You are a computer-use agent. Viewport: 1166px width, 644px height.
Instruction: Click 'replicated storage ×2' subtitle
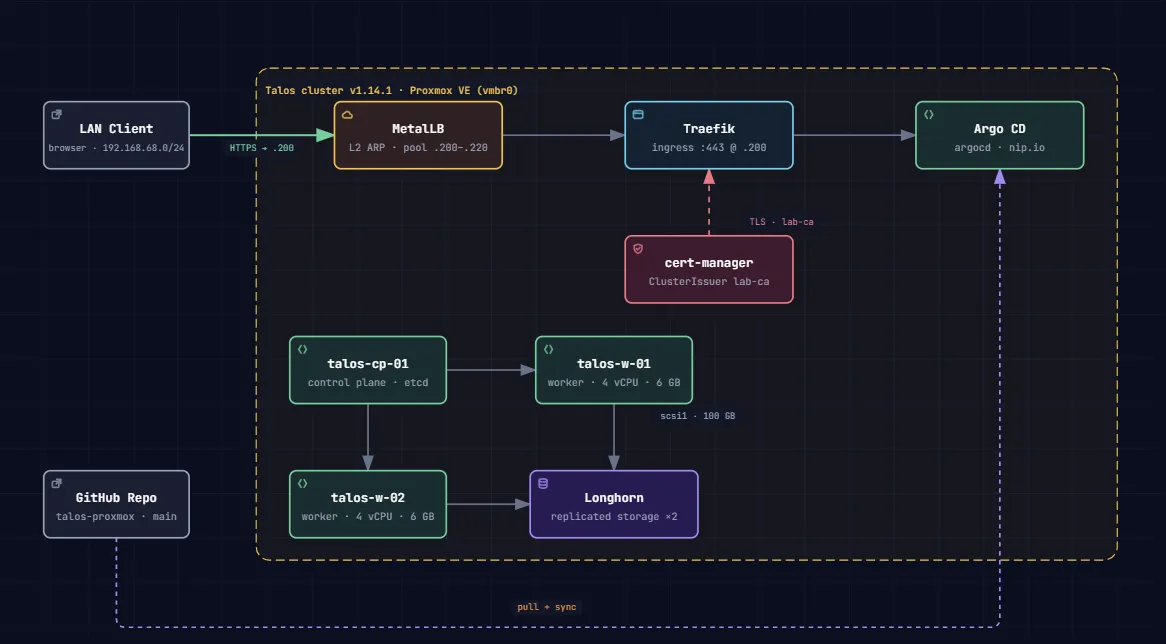(x=613, y=516)
